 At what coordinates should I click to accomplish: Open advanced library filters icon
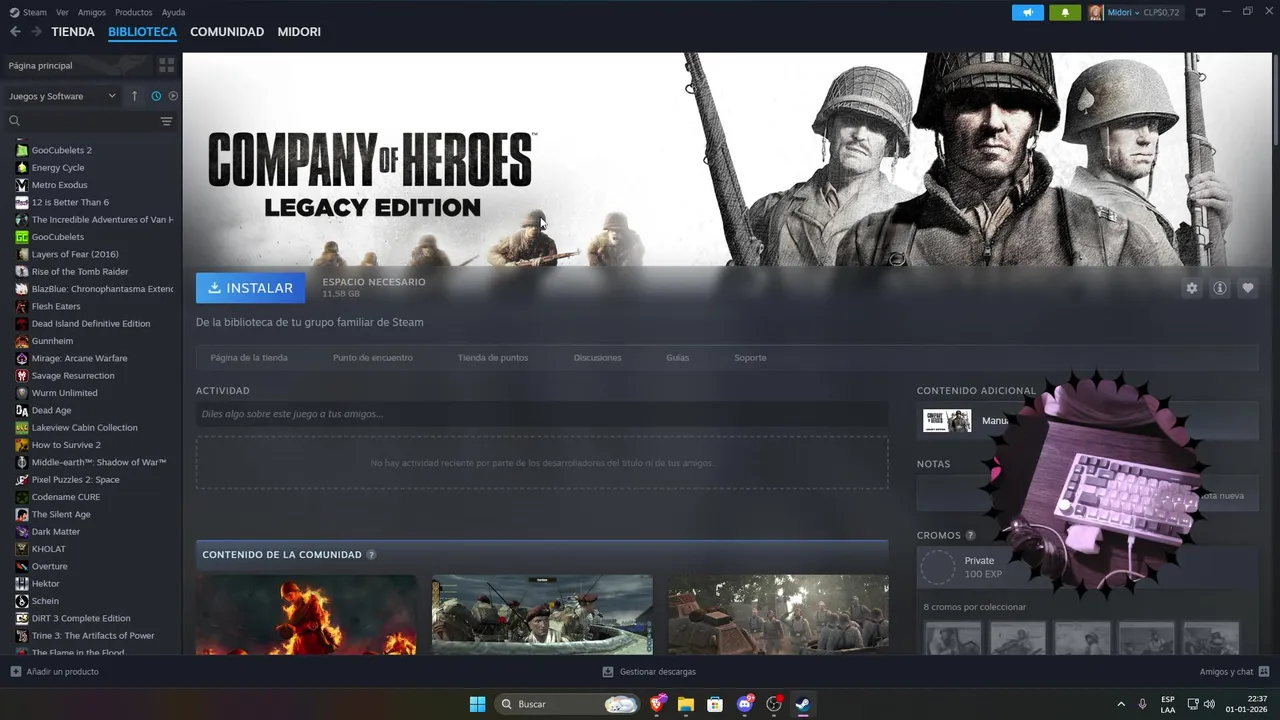(166, 121)
